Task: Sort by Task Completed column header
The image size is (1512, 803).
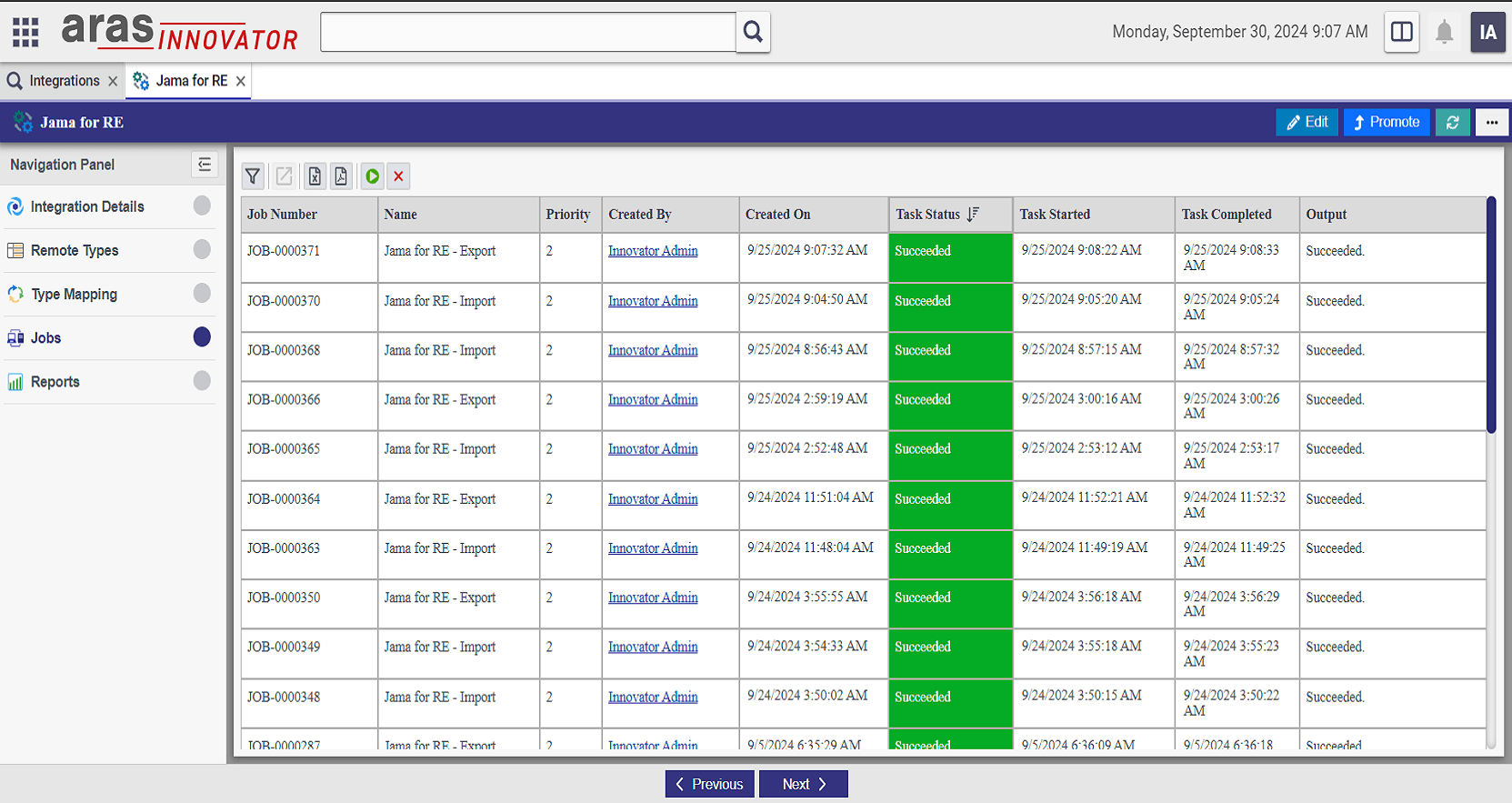Action: point(1237,215)
